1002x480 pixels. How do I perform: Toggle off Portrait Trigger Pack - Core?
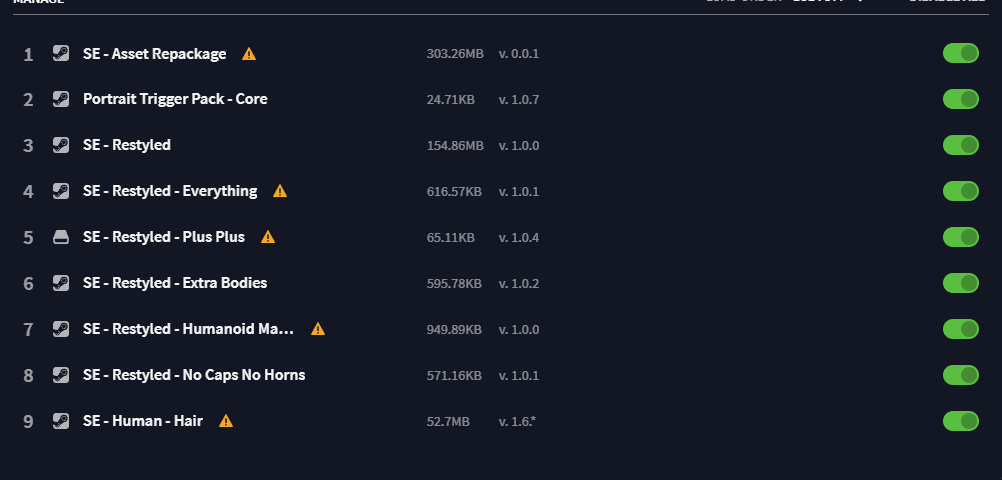click(x=960, y=99)
